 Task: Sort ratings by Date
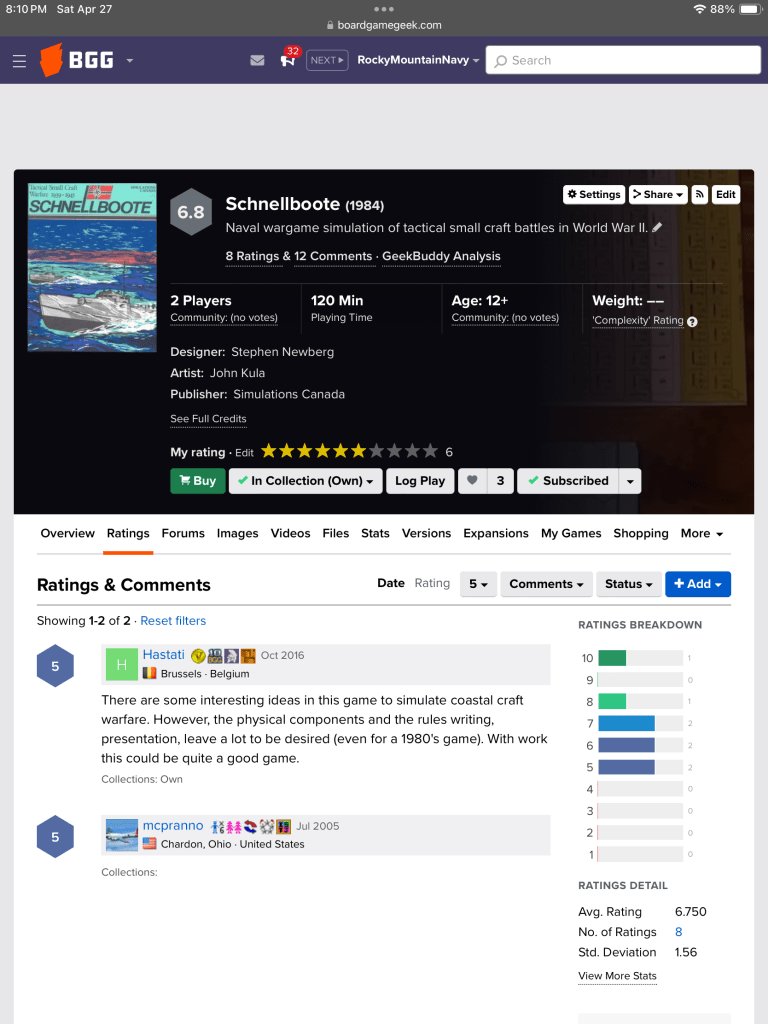click(391, 583)
